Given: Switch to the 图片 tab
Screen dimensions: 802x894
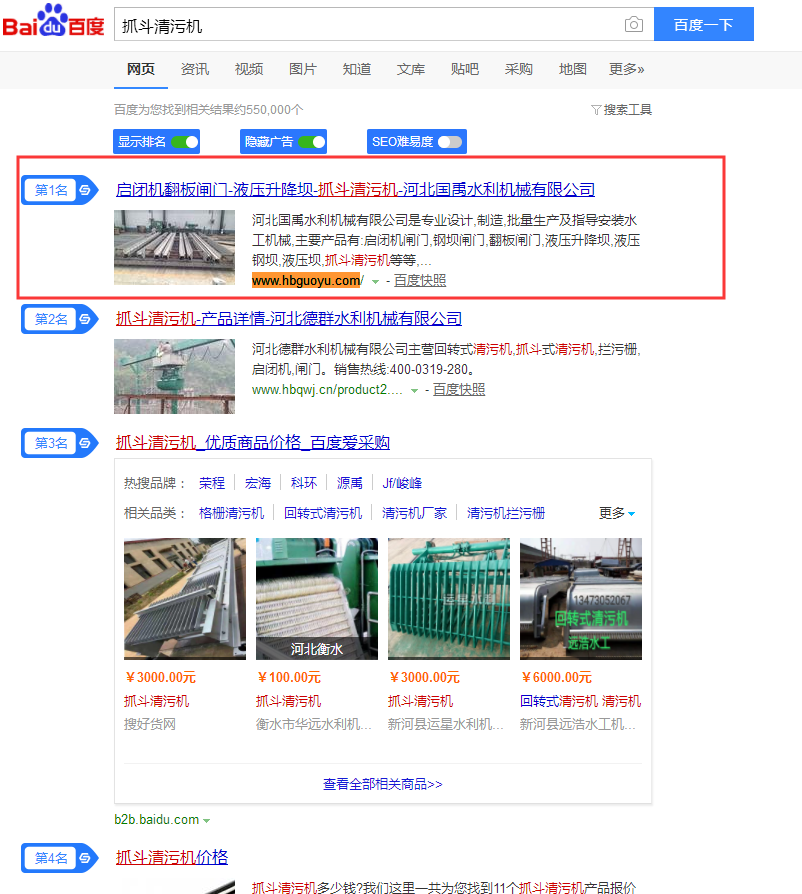Looking at the screenshot, I should click(x=303, y=69).
